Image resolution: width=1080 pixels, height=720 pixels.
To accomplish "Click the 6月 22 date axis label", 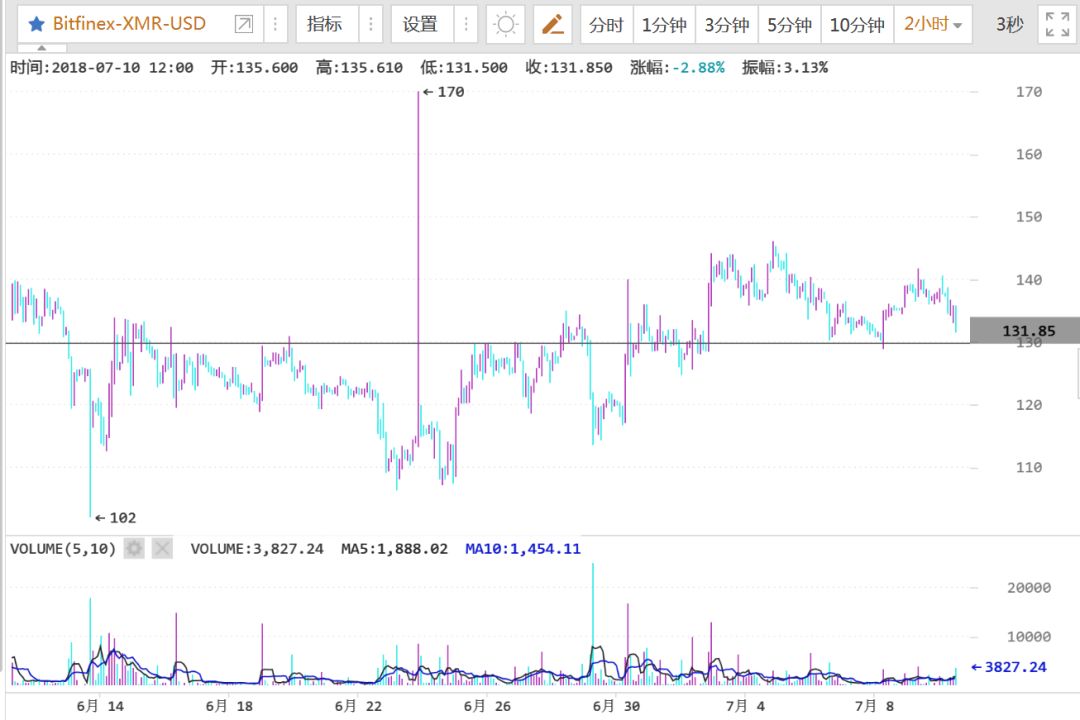I will pyautogui.click(x=357, y=706).
